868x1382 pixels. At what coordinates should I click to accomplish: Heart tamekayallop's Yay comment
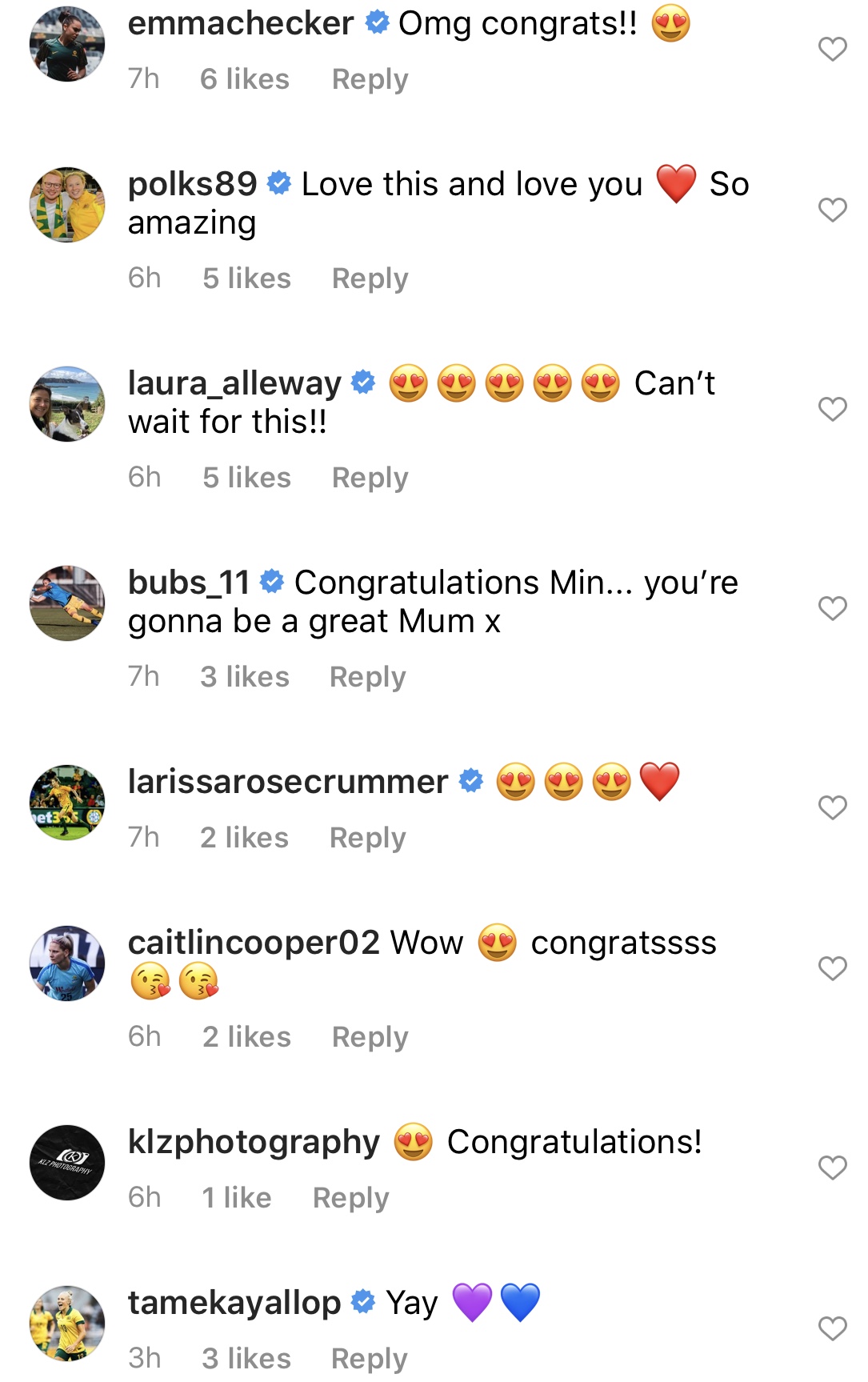tap(832, 1328)
